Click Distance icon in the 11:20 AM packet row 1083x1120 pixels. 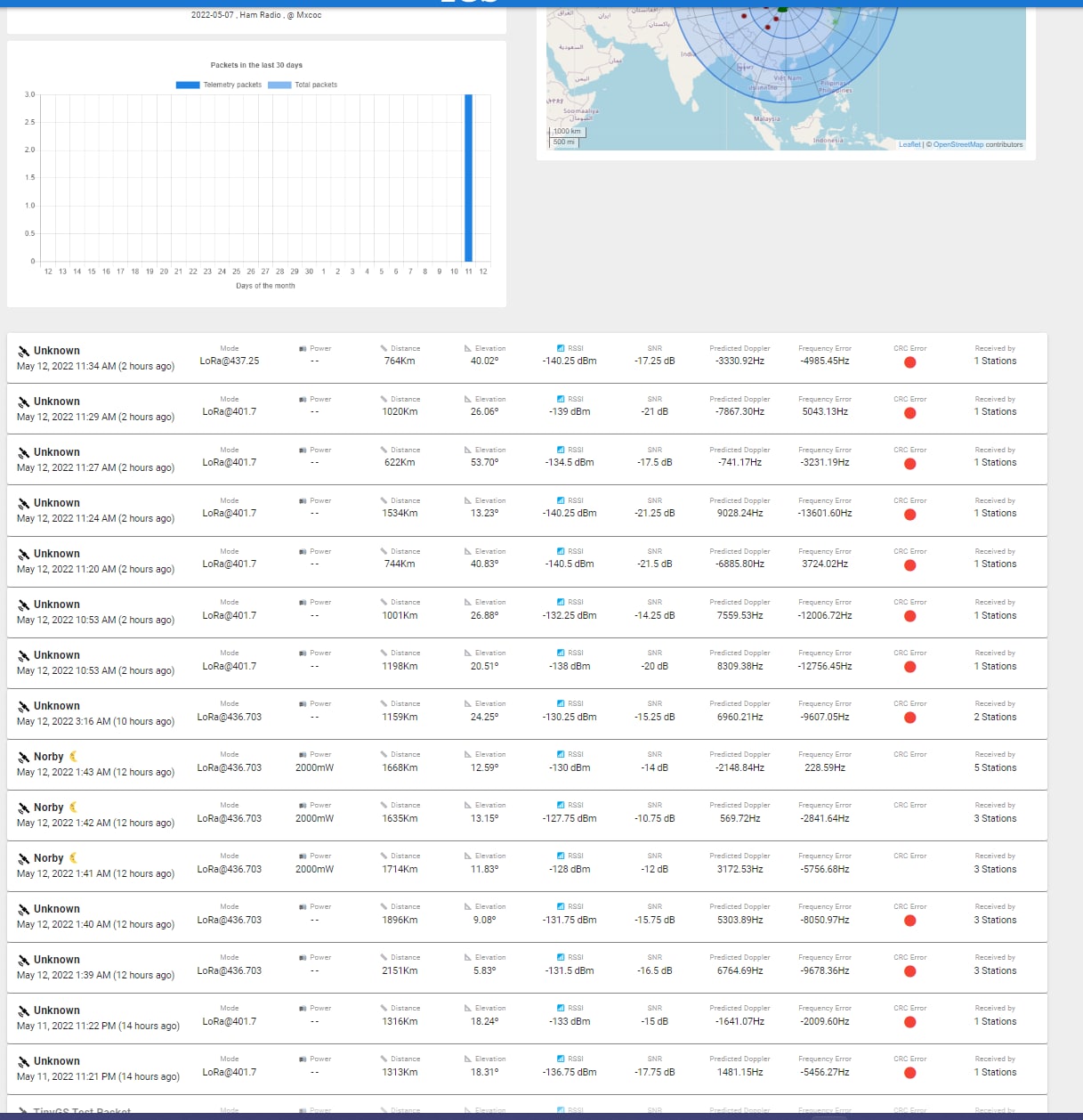click(x=384, y=552)
